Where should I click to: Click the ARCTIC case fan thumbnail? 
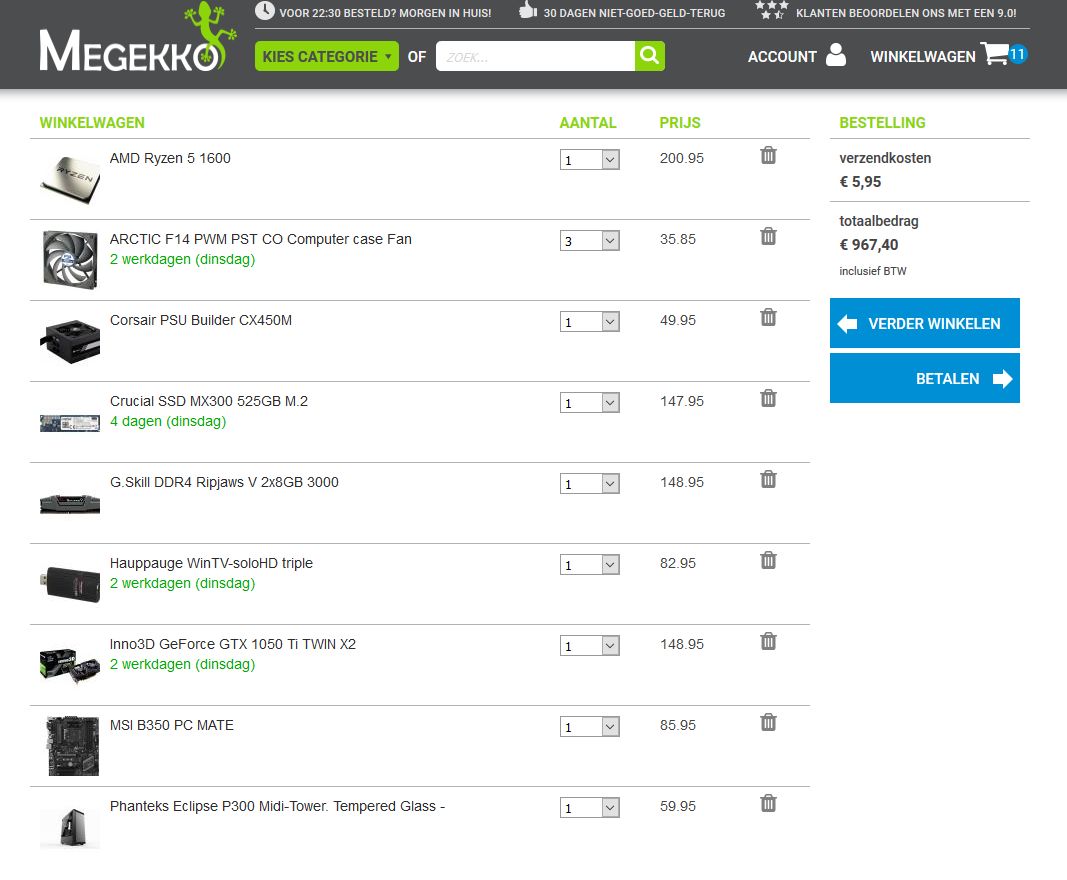(70, 260)
